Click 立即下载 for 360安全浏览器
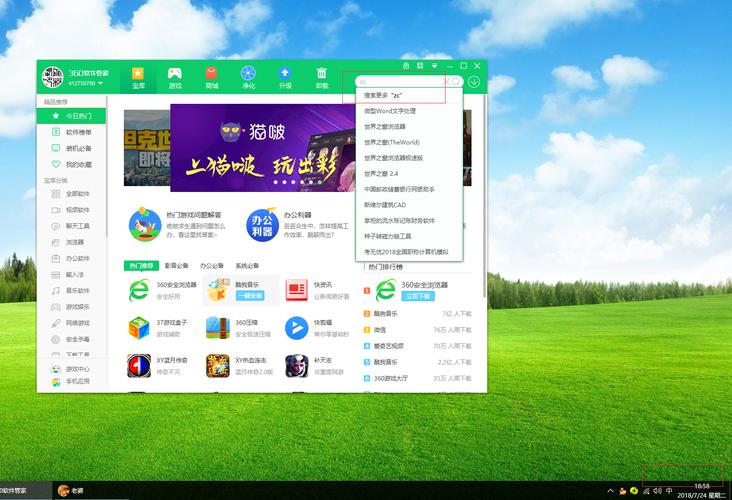 click(416, 296)
